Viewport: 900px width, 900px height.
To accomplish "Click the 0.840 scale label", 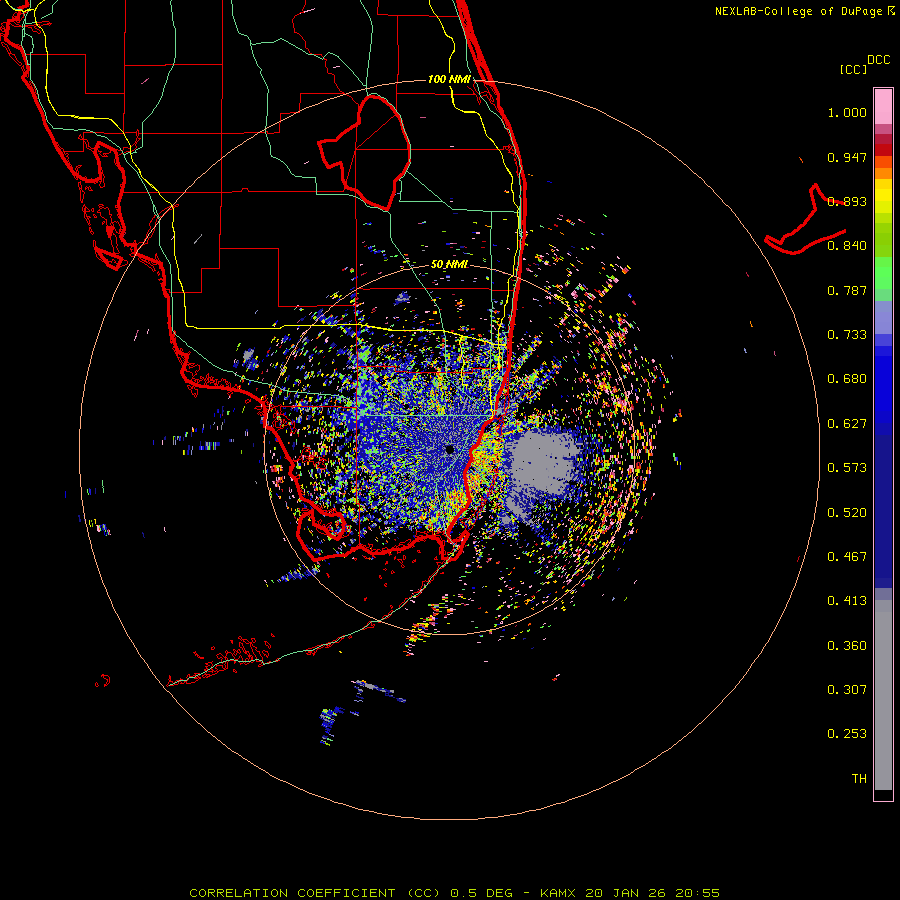I will click(x=847, y=246).
